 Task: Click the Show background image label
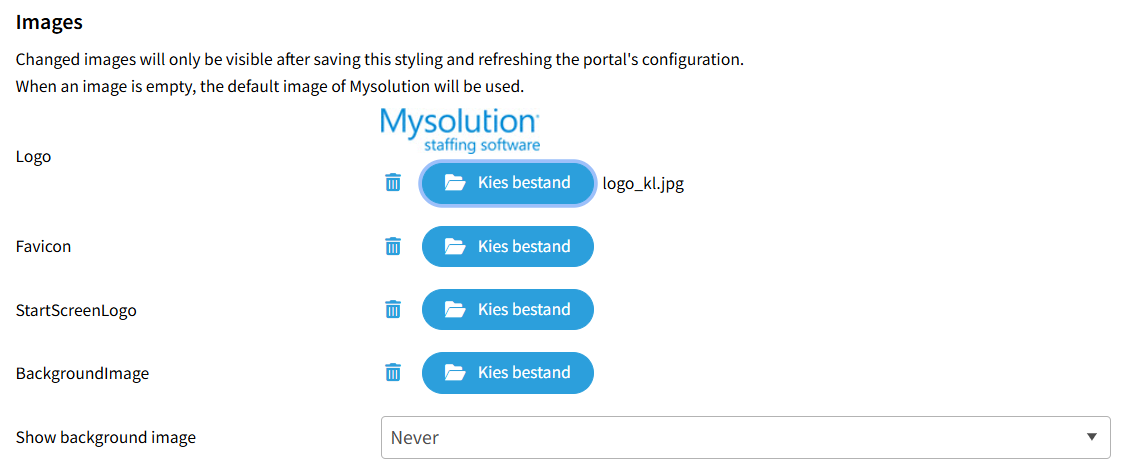(x=106, y=437)
